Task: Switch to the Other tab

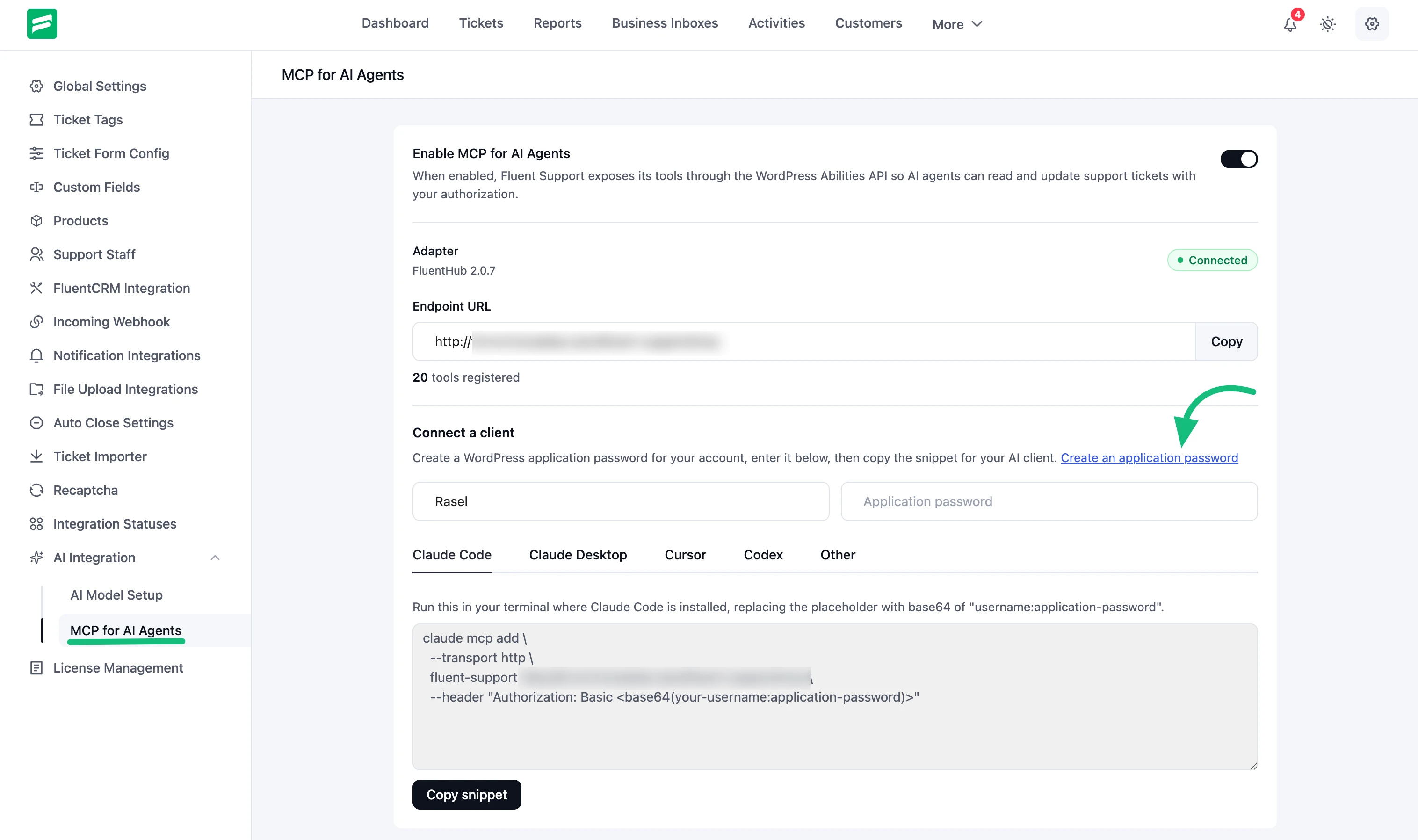Action: click(838, 555)
